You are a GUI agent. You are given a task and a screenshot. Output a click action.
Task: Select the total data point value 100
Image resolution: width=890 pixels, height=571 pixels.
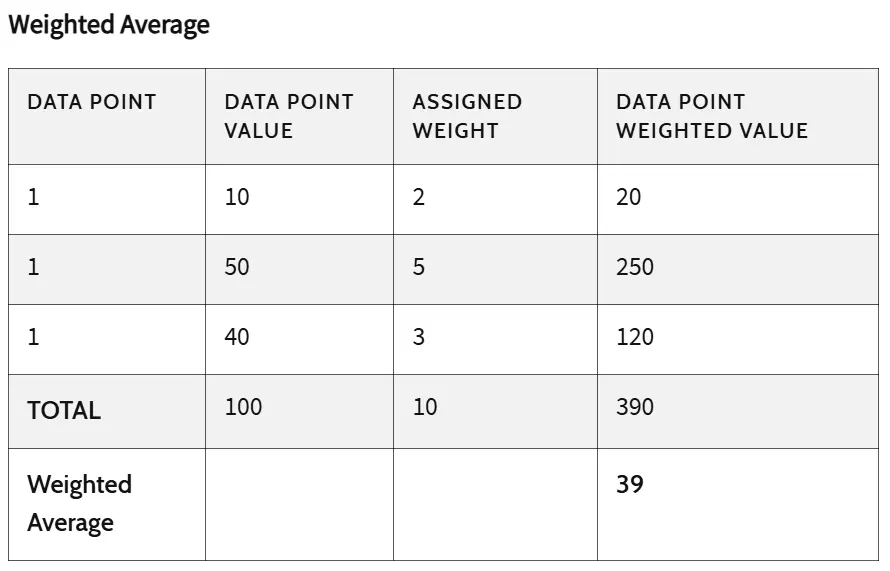(243, 407)
